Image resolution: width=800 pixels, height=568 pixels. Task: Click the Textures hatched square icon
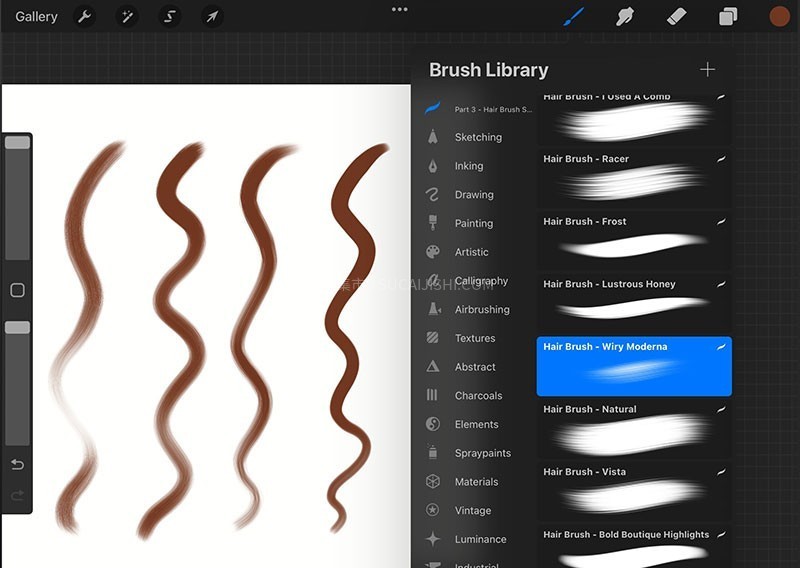point(432,337)
